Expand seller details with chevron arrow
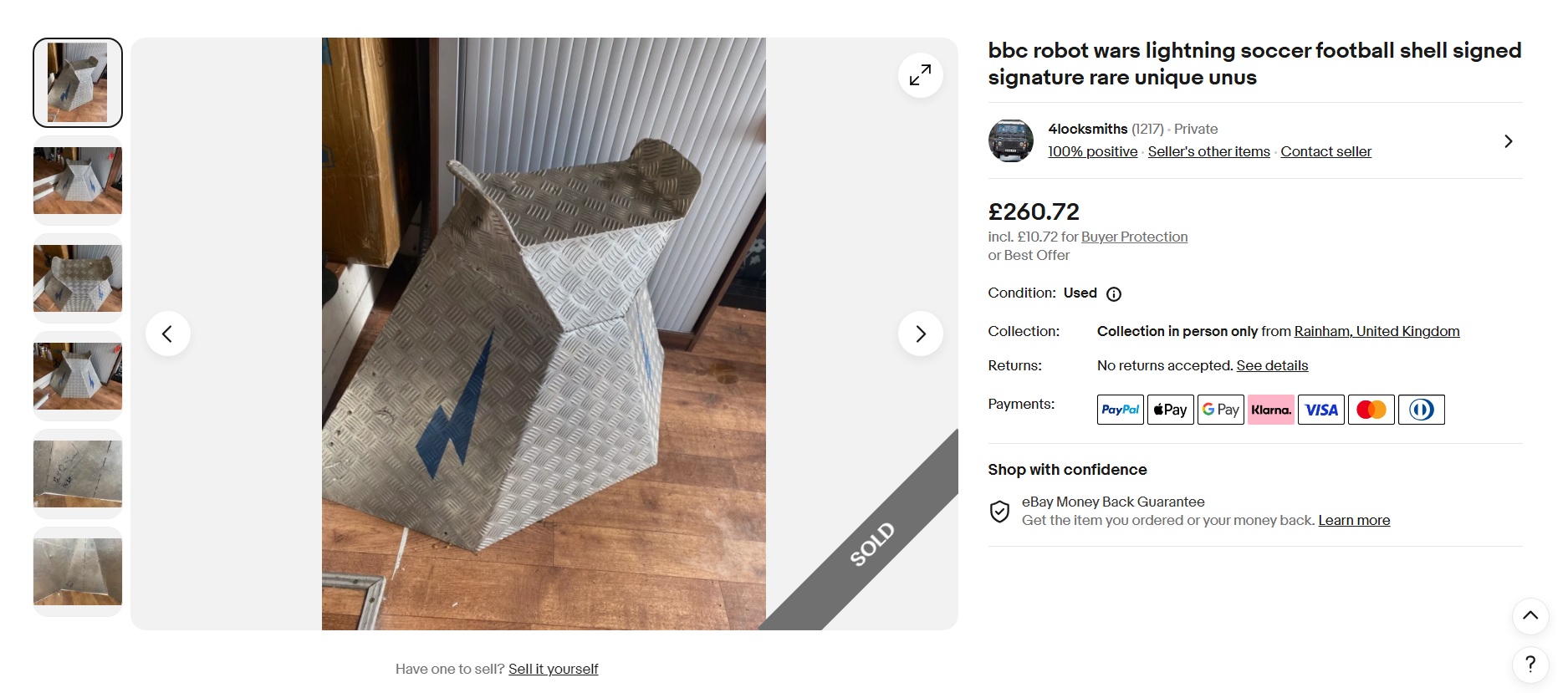 [x=1508, y=141]
